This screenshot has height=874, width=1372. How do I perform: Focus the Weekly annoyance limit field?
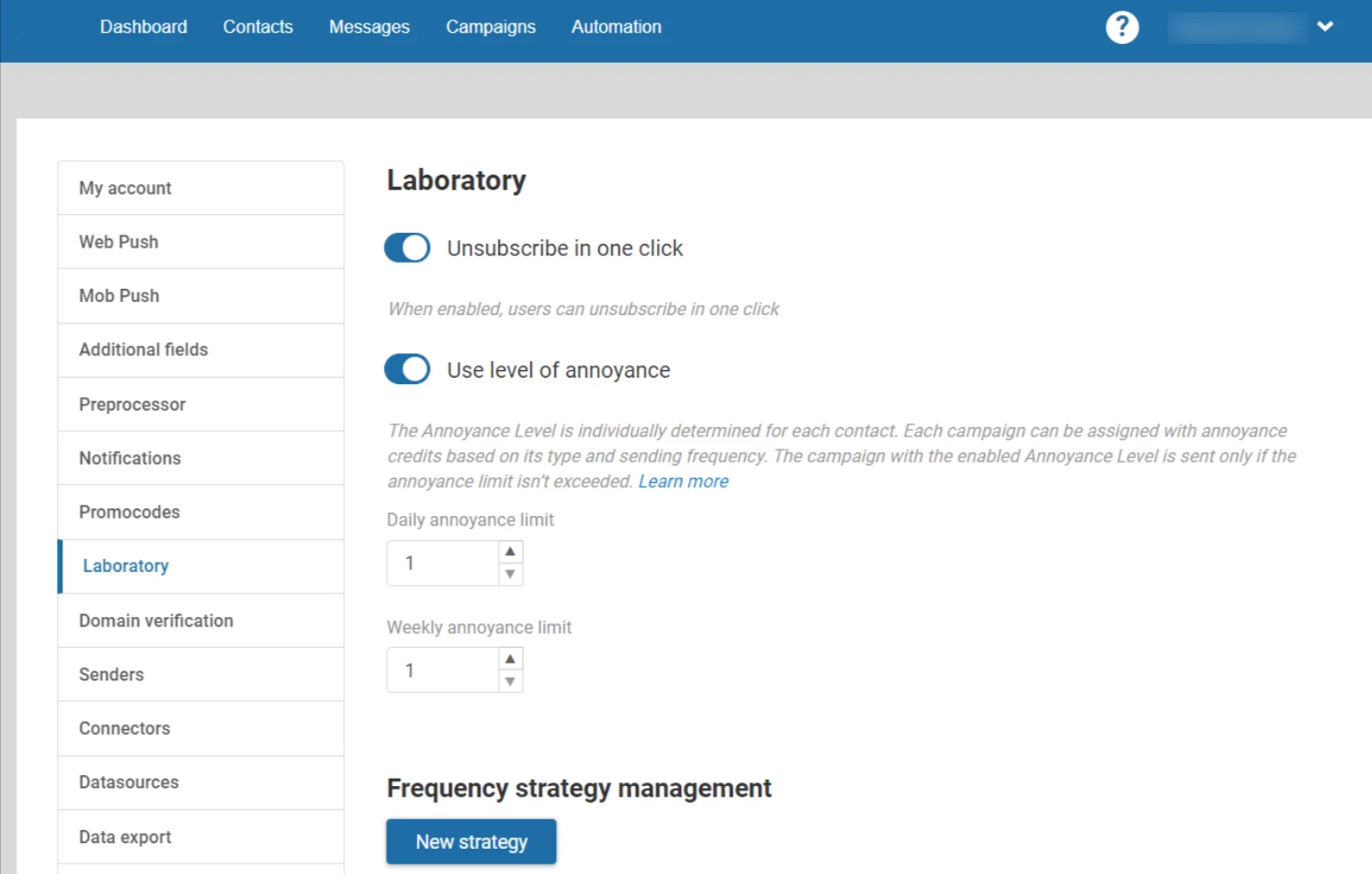pos(443,670)
